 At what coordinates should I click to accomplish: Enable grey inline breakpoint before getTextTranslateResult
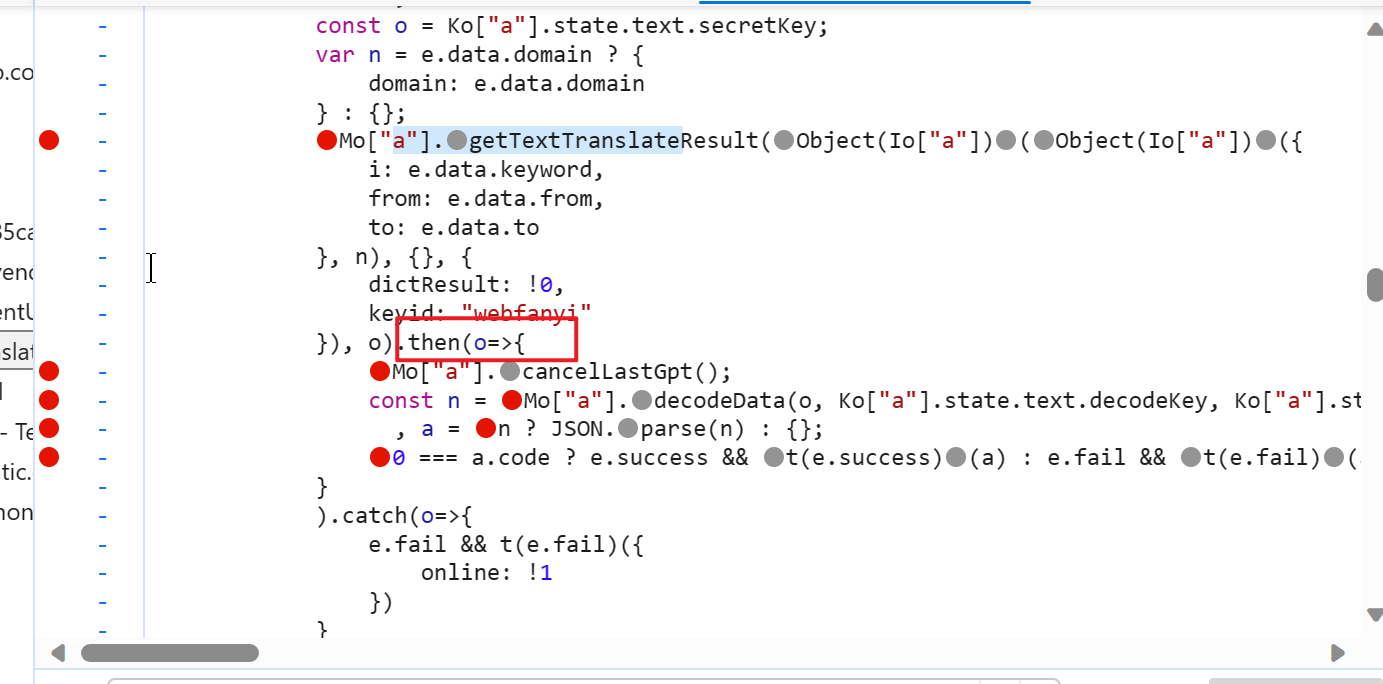[x=457, y=141]
